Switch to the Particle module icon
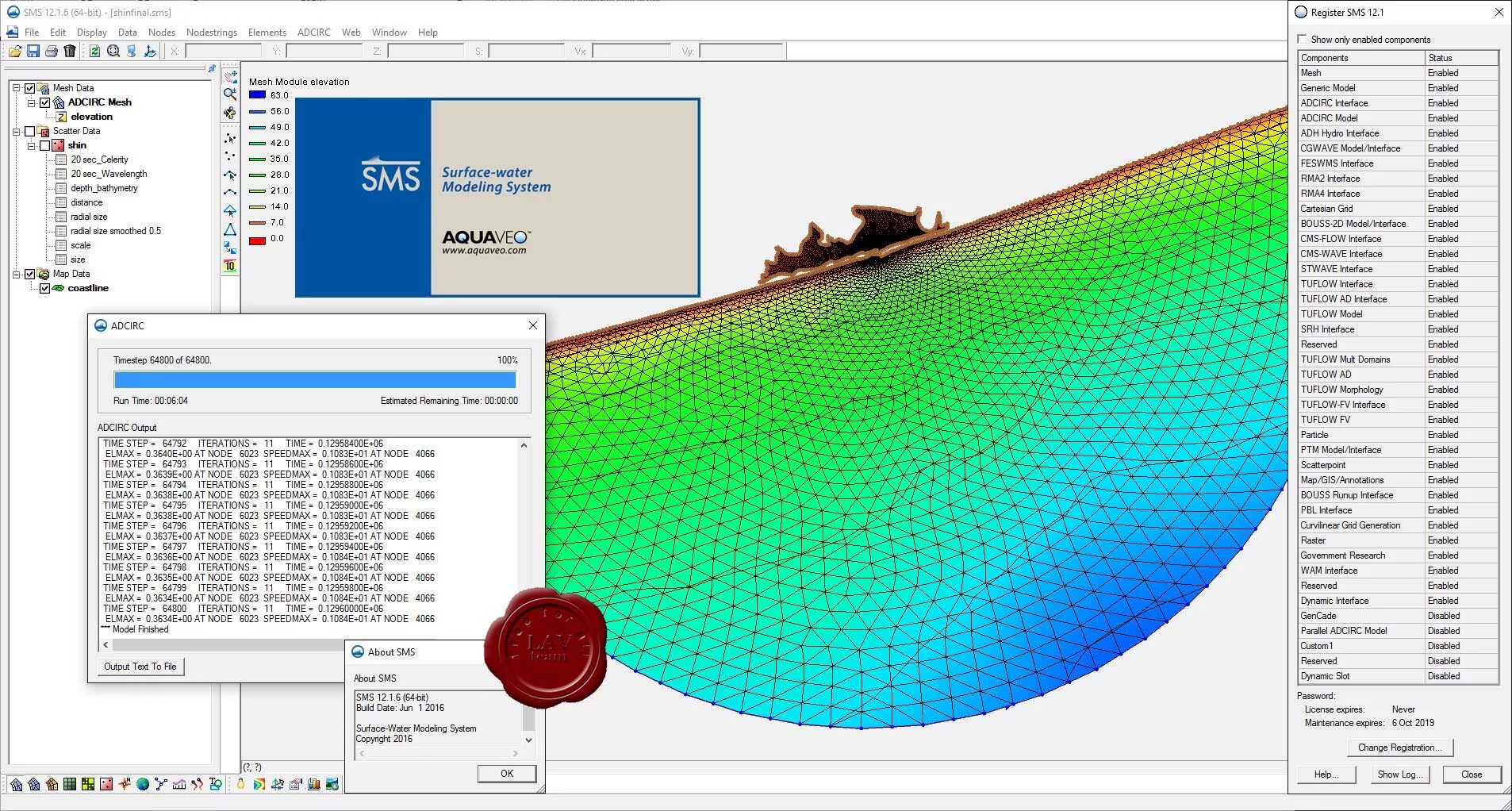The image size is (1512, 811). pyautogui.click(x=198, y=784)
